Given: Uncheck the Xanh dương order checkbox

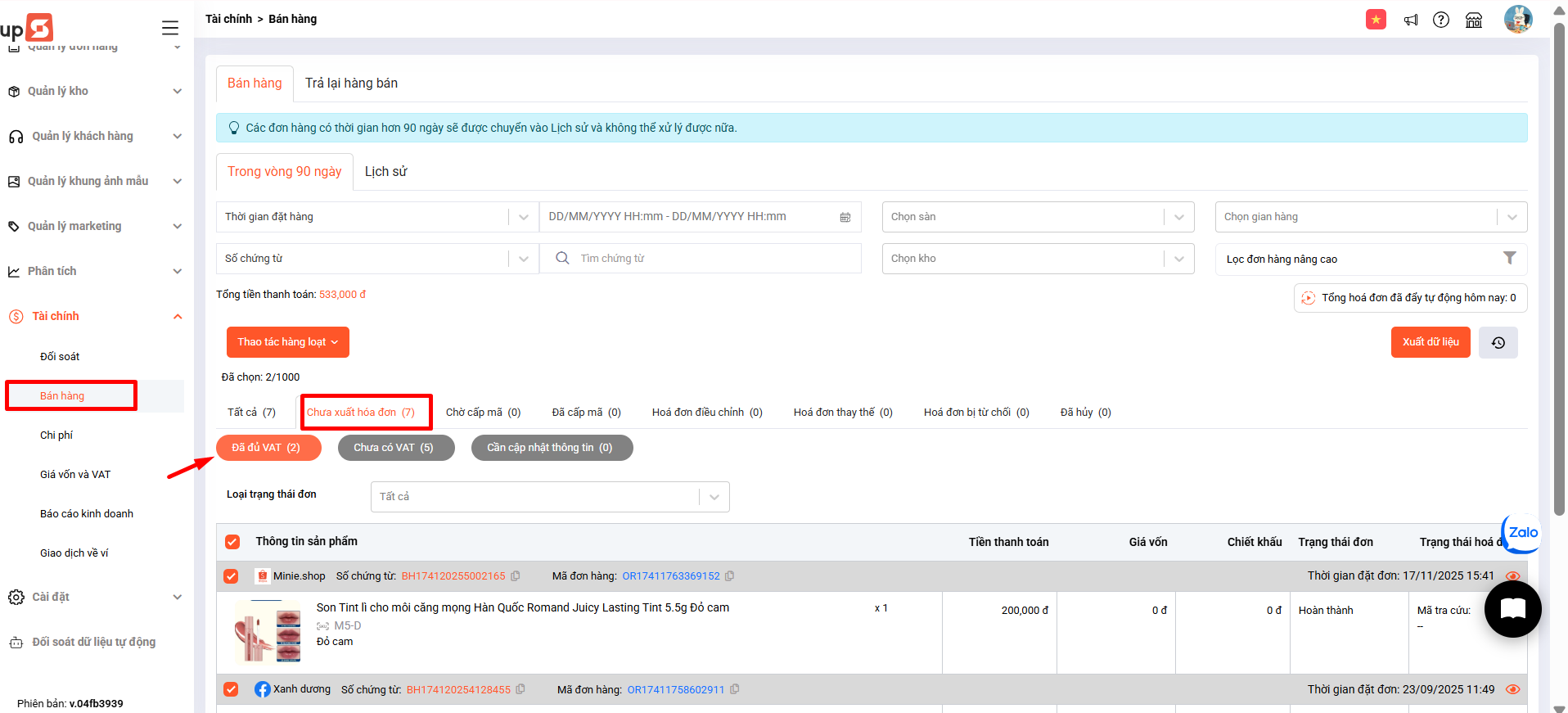Looking at the screenshot, I should 232,689.
